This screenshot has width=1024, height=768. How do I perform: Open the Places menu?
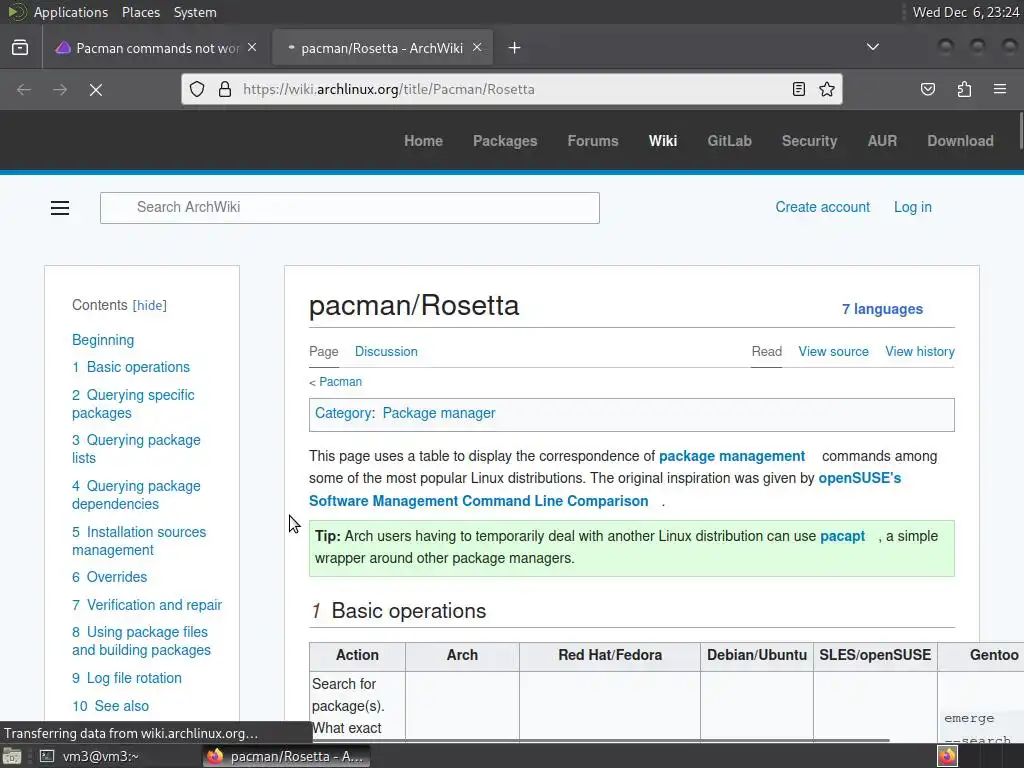140,12
